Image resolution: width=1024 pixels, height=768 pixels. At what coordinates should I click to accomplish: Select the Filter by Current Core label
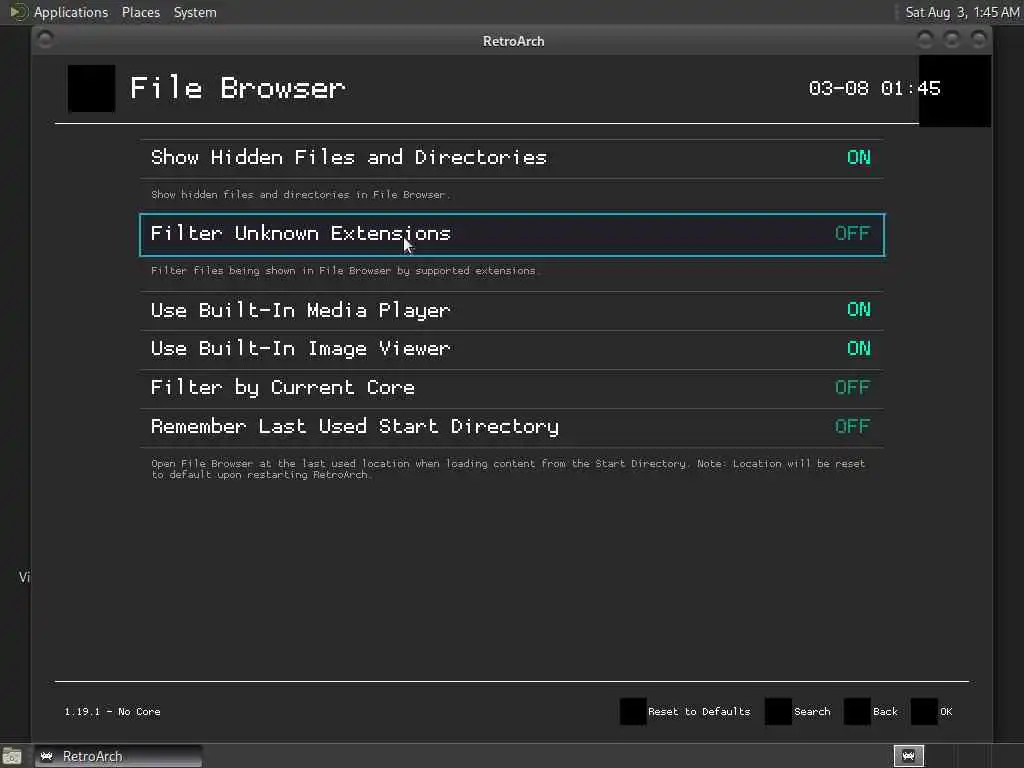point(282,387)
